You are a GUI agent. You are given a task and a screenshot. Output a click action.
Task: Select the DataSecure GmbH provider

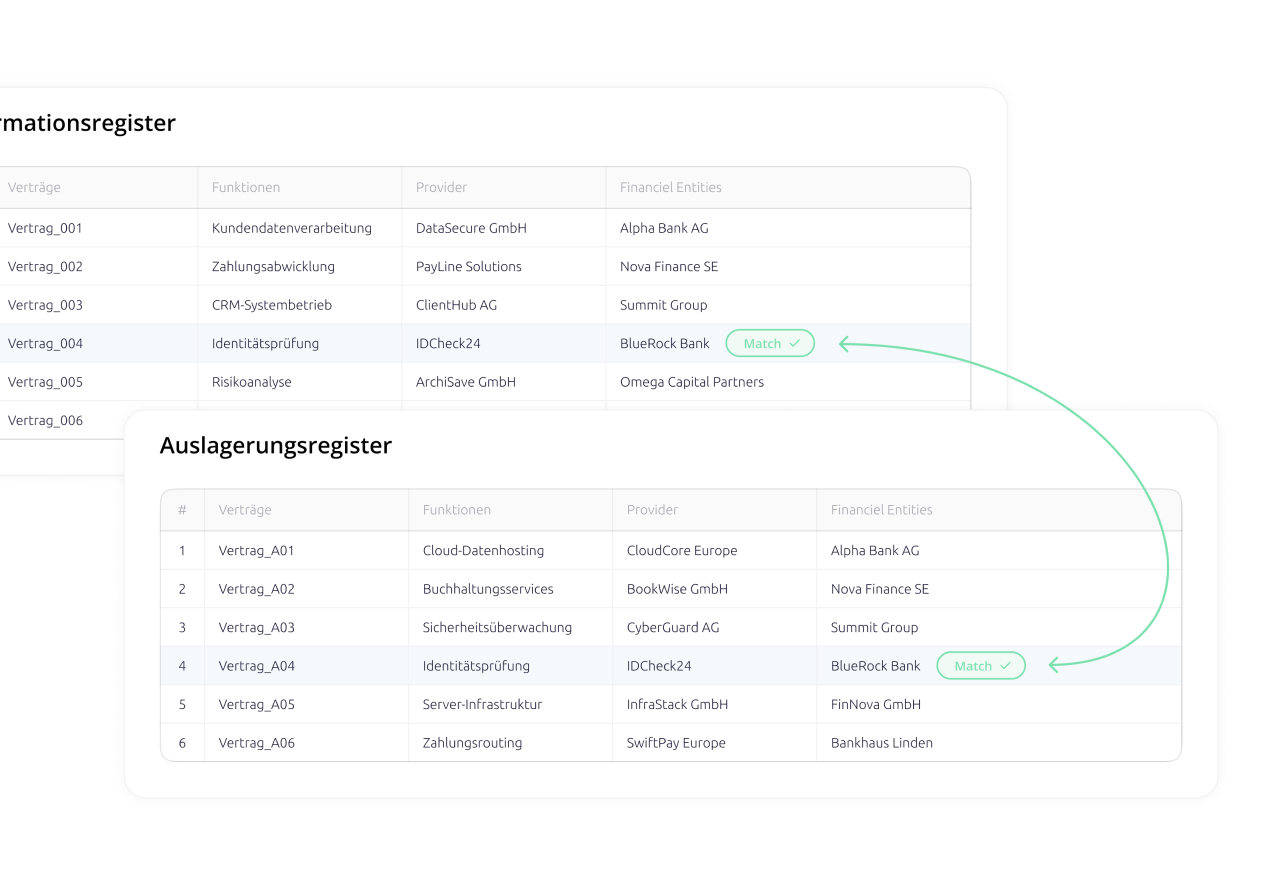coord(471,228)
